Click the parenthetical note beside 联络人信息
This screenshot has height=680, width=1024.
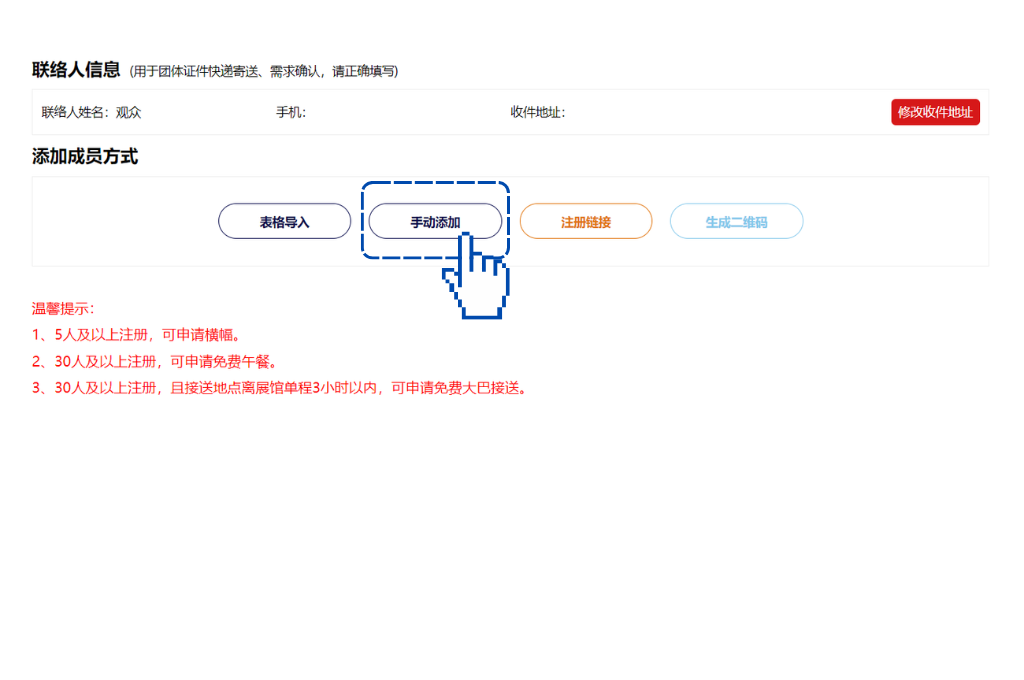264,72
